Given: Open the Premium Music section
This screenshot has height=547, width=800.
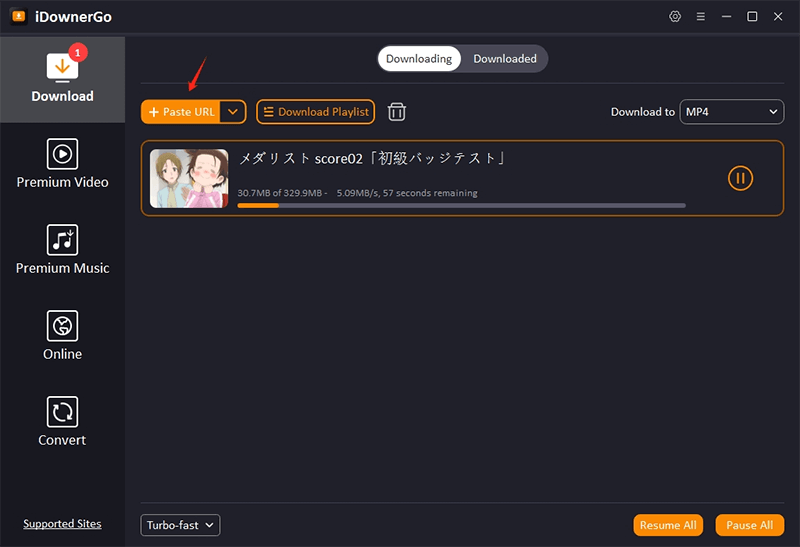Looking at the screenshot, I should (62, 250).
